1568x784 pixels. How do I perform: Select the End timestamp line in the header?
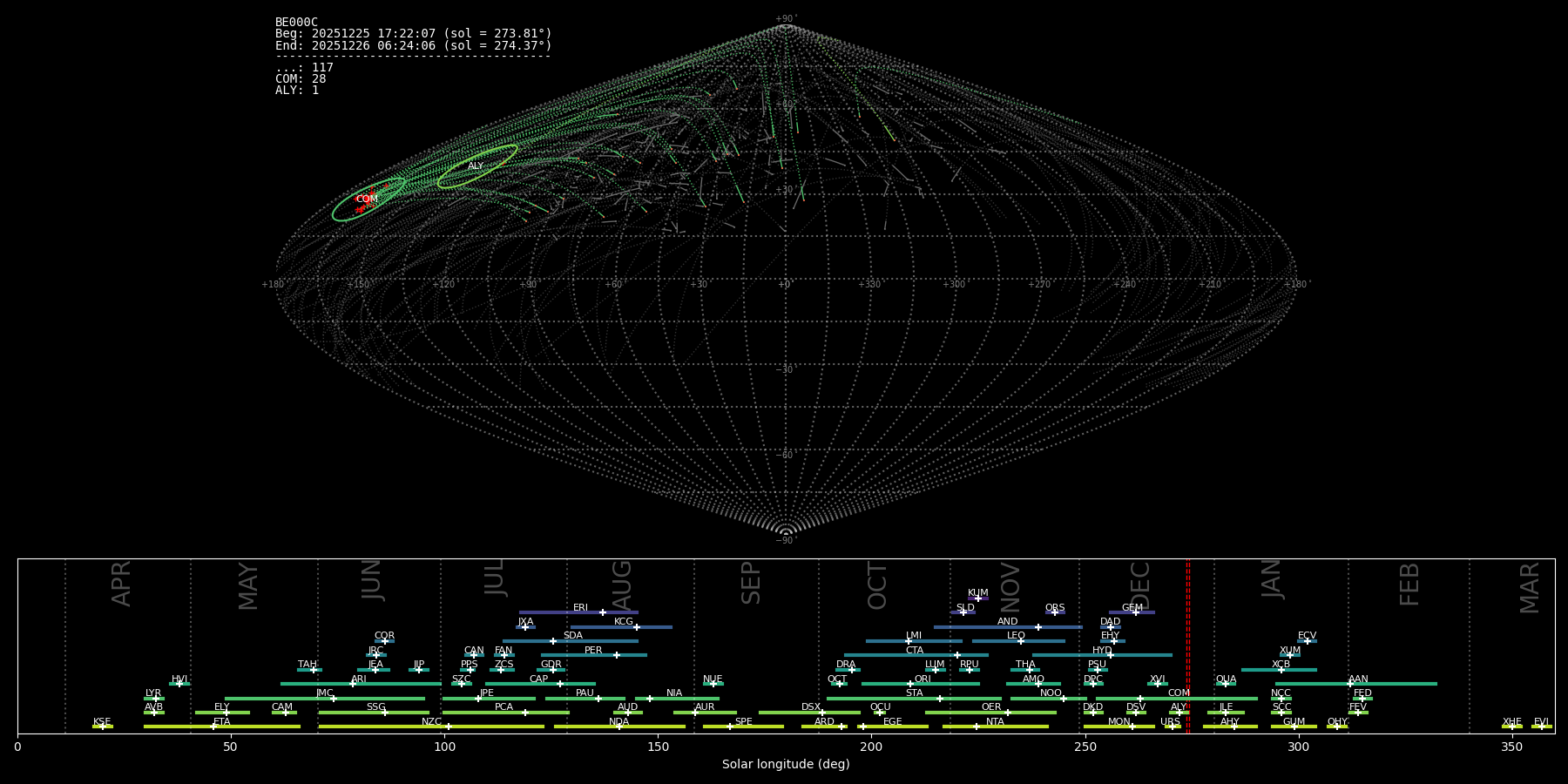413,45
